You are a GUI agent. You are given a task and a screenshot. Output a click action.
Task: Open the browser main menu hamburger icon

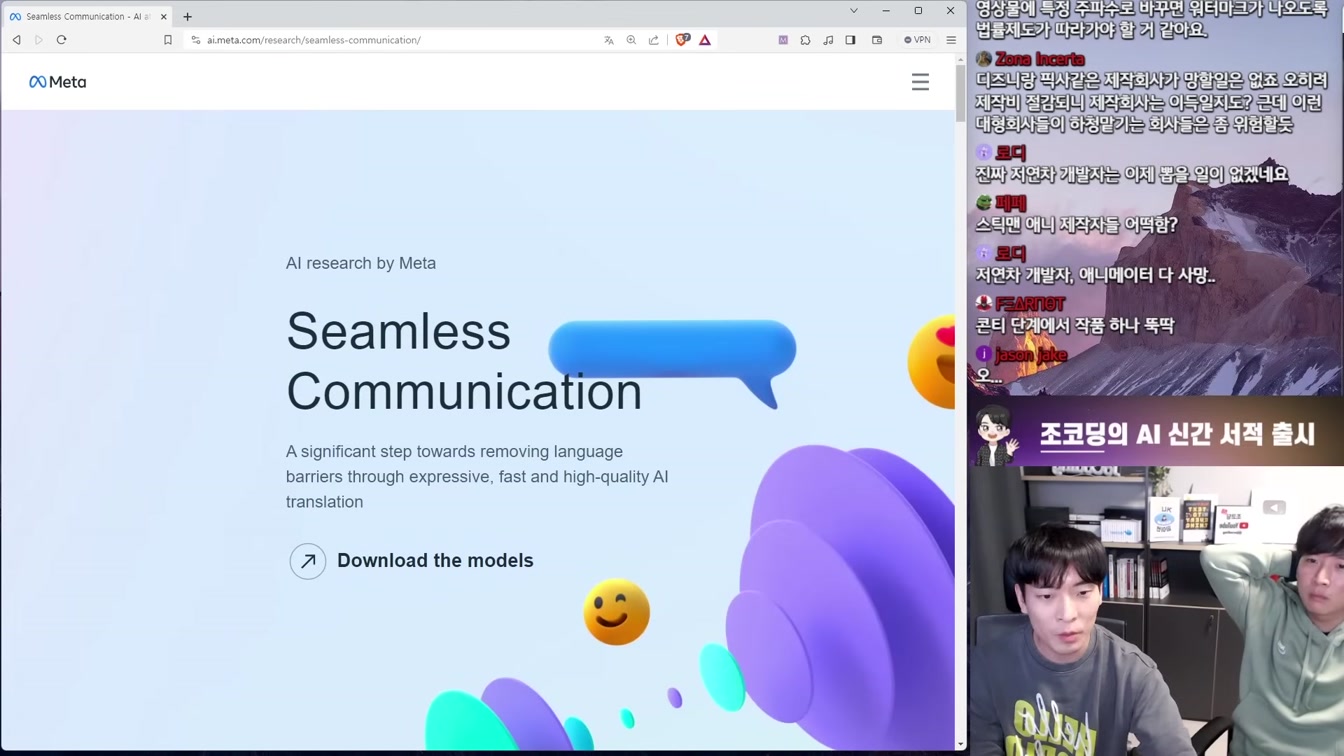951,40
